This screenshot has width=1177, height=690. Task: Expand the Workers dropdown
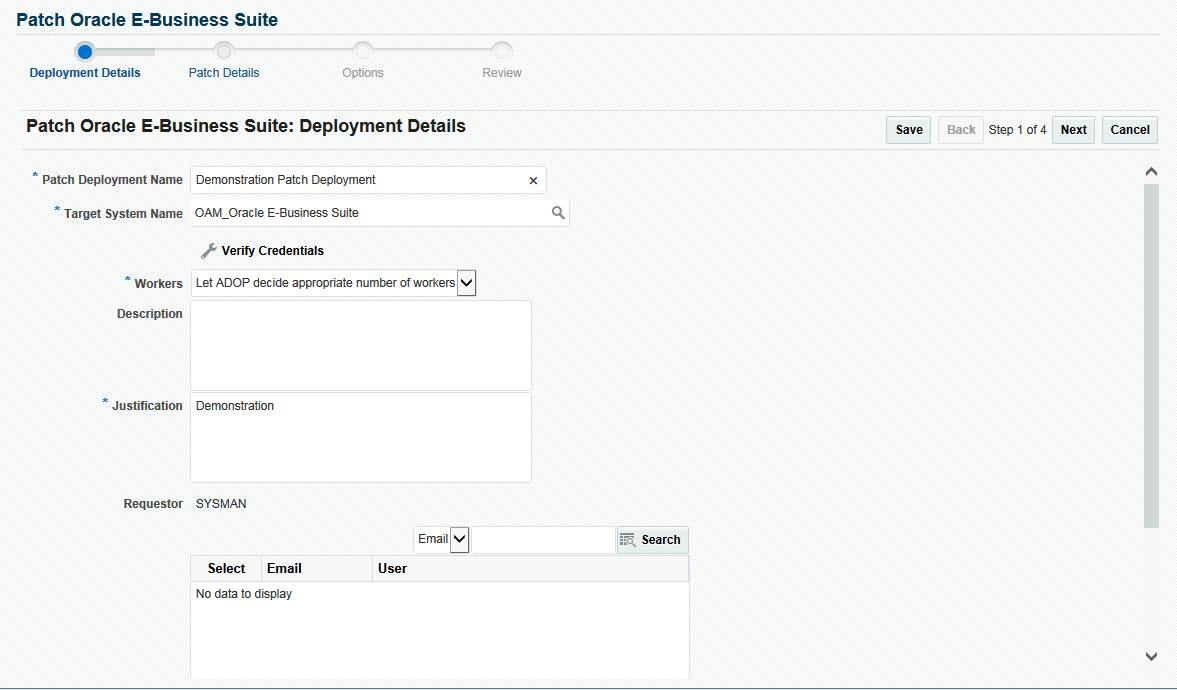[x=466, y=283]
